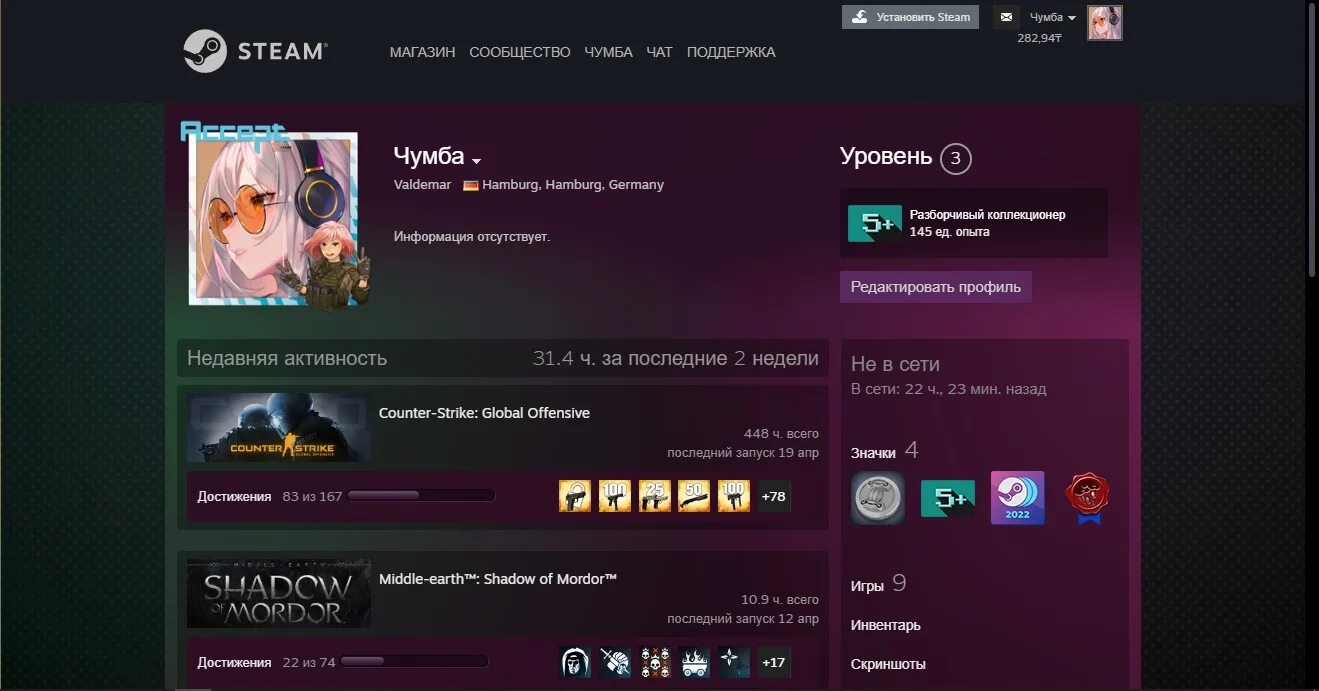1319x691 pixels.
Task: Open the Shadow of Mordor game banner image
Action: tap(279, 593)
